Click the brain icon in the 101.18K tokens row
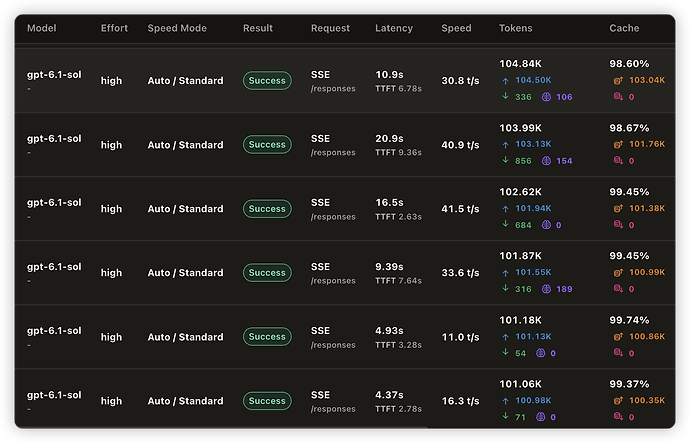 [x=540, y=353]
